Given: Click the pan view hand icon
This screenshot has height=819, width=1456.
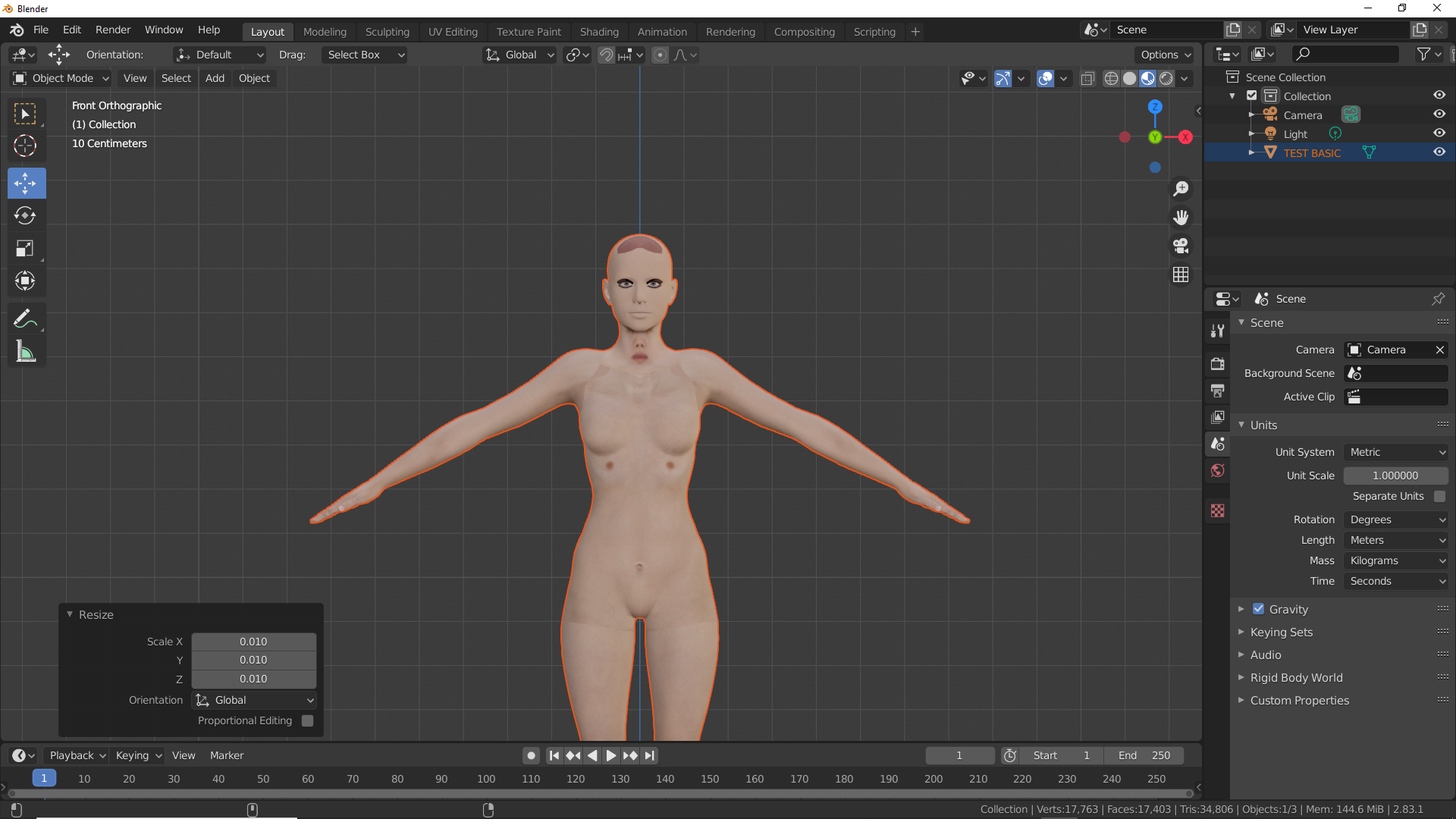Looking at the screenshot, I should tap(1181, 218).
